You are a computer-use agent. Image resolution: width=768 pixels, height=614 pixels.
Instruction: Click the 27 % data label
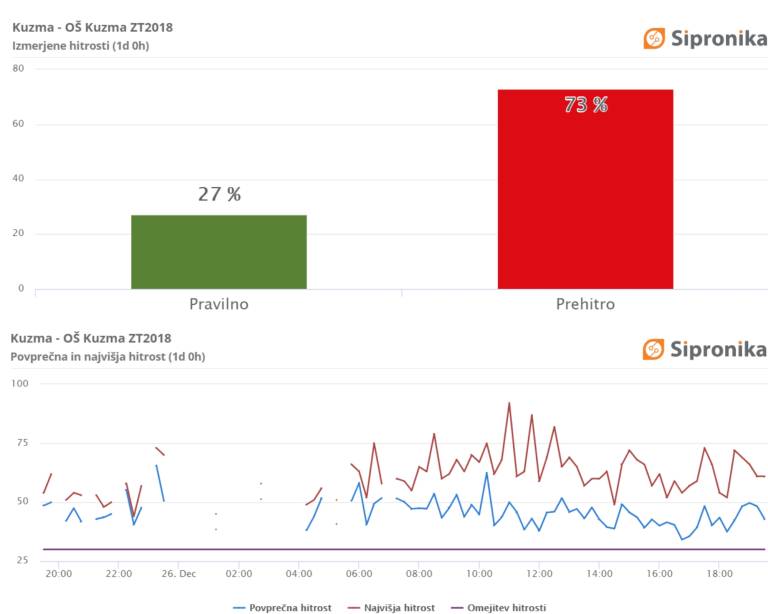pyautogui.click(x=219, y=194)
